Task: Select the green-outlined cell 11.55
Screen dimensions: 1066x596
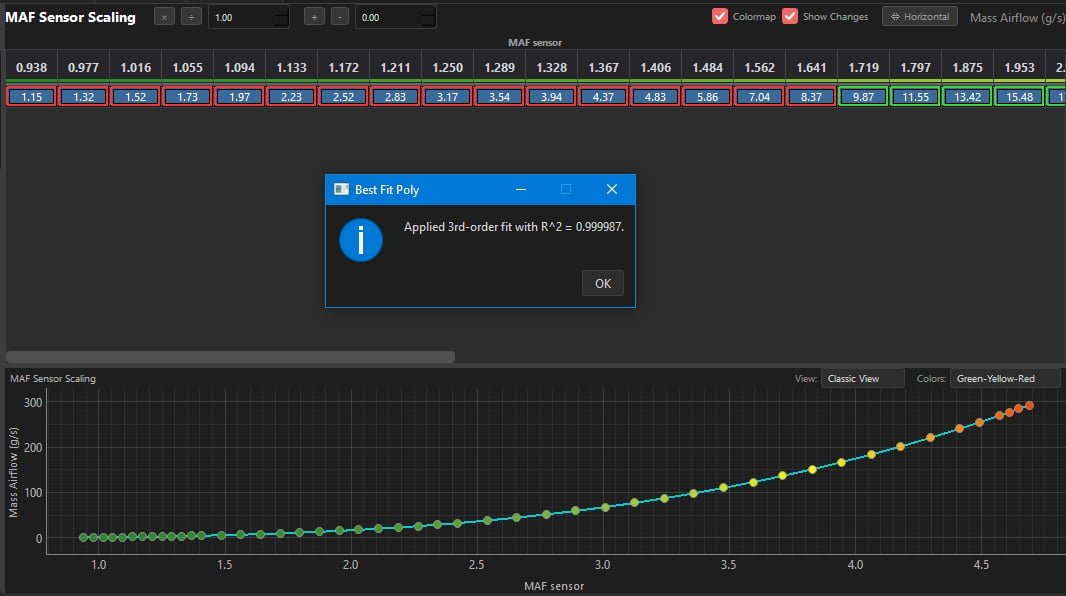Action: pyautogui.click(x=915, y=97)
